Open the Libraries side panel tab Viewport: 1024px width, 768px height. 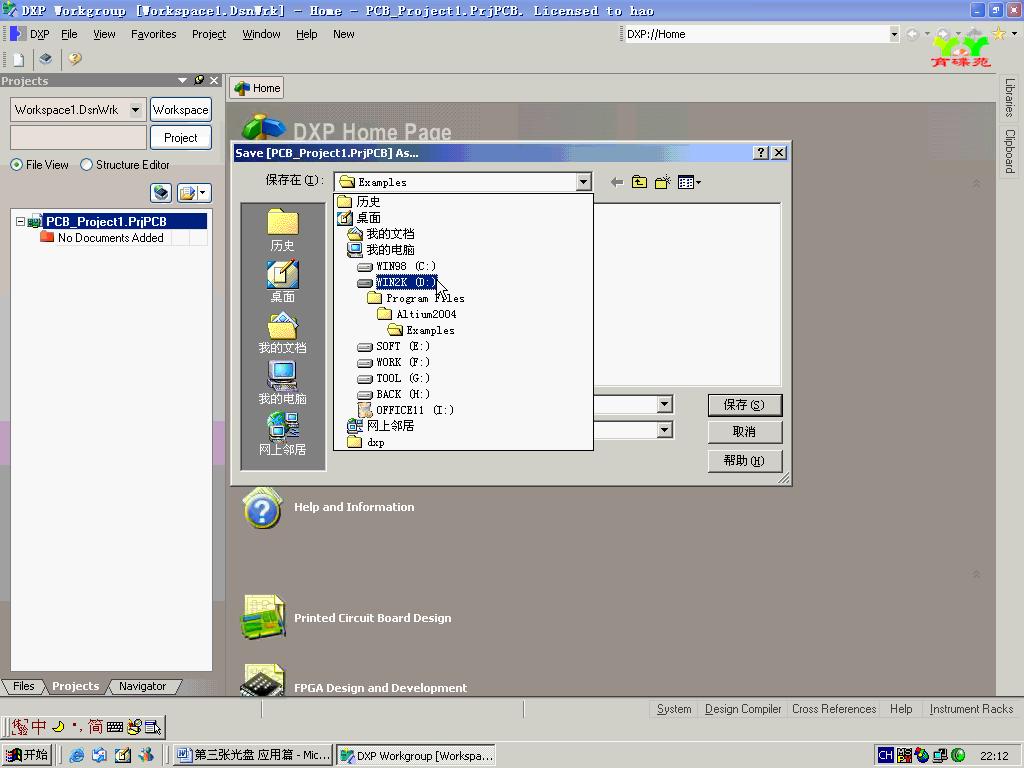pos(1009,97)
